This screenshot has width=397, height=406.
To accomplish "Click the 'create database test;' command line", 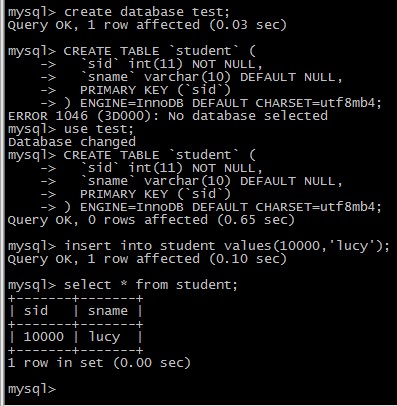I will click(119, 12).
